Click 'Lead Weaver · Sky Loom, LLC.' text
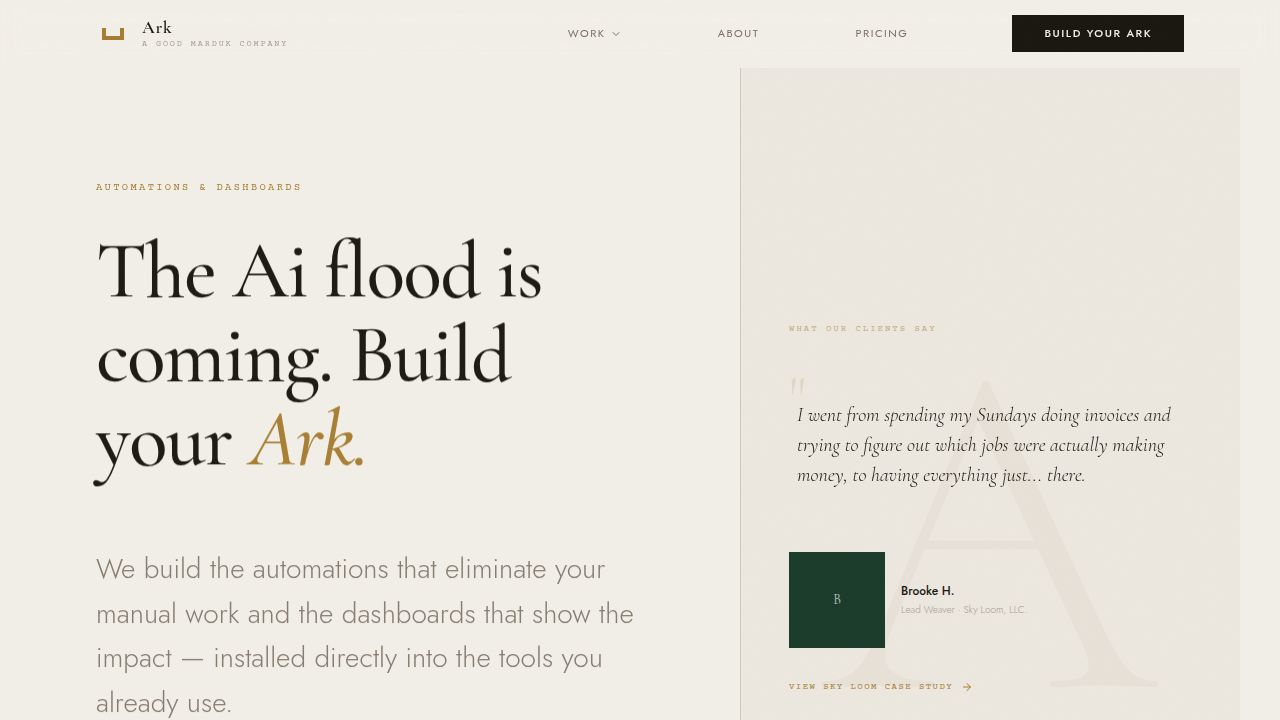Screen dimensions: 1280x720 (964, 610)
